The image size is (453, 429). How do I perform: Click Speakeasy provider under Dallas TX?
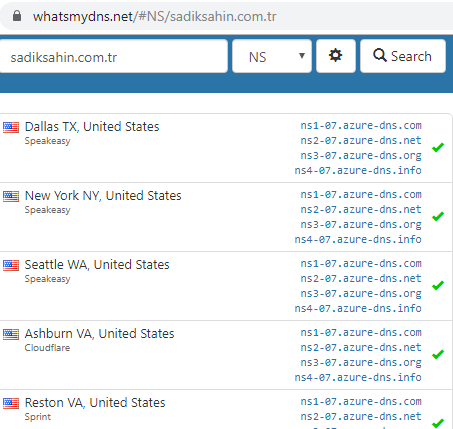tap(47, 141)
